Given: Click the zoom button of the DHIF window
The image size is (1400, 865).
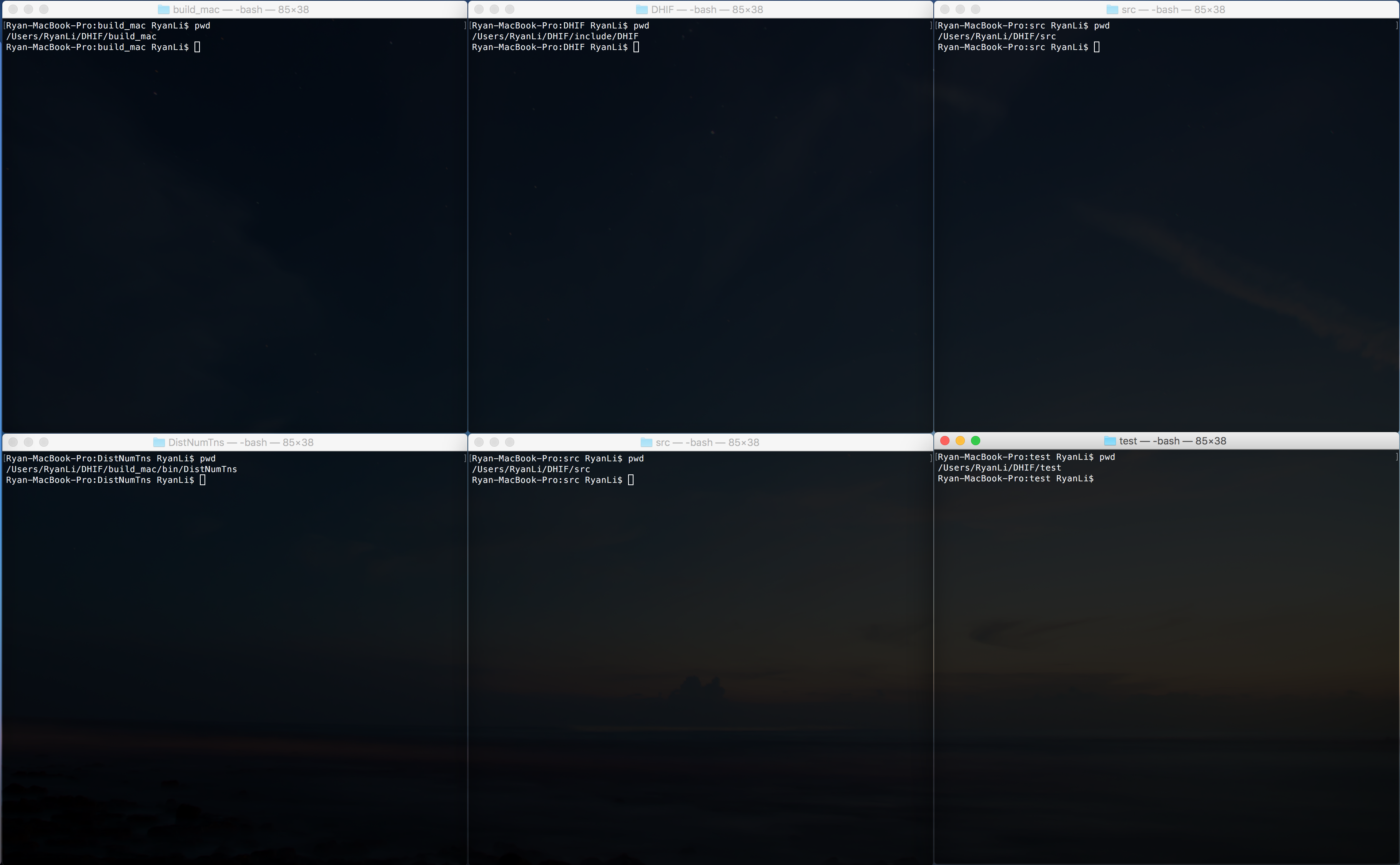Looking at the screenshot, I should click(510, 10).
